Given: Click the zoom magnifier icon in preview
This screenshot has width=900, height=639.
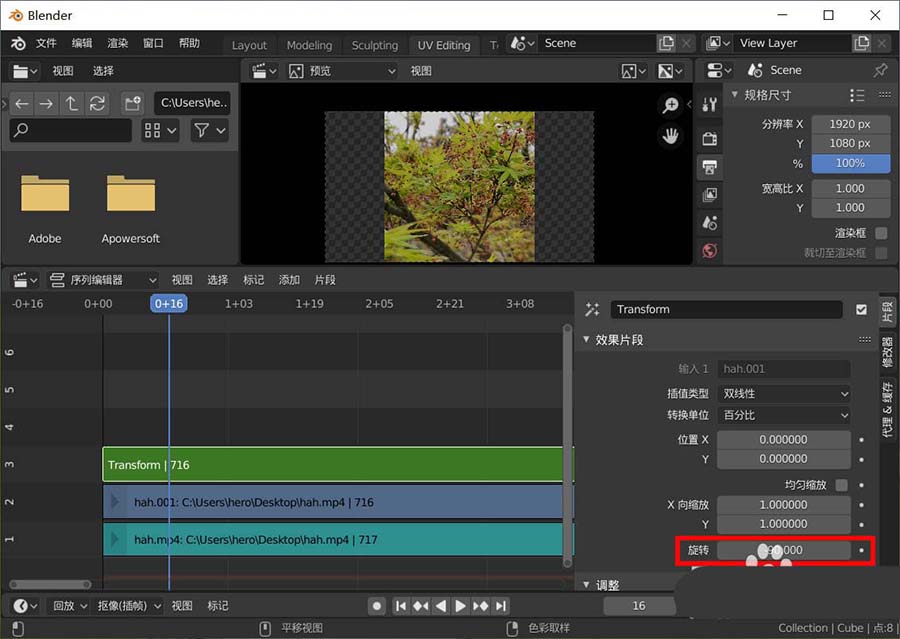Looking at the screenshot, I should pos(670,105).
